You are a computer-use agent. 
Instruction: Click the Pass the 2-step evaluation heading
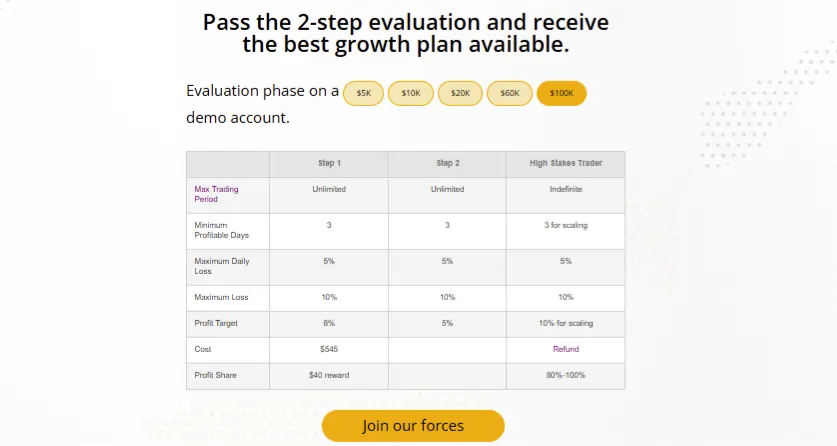[406, 33]
